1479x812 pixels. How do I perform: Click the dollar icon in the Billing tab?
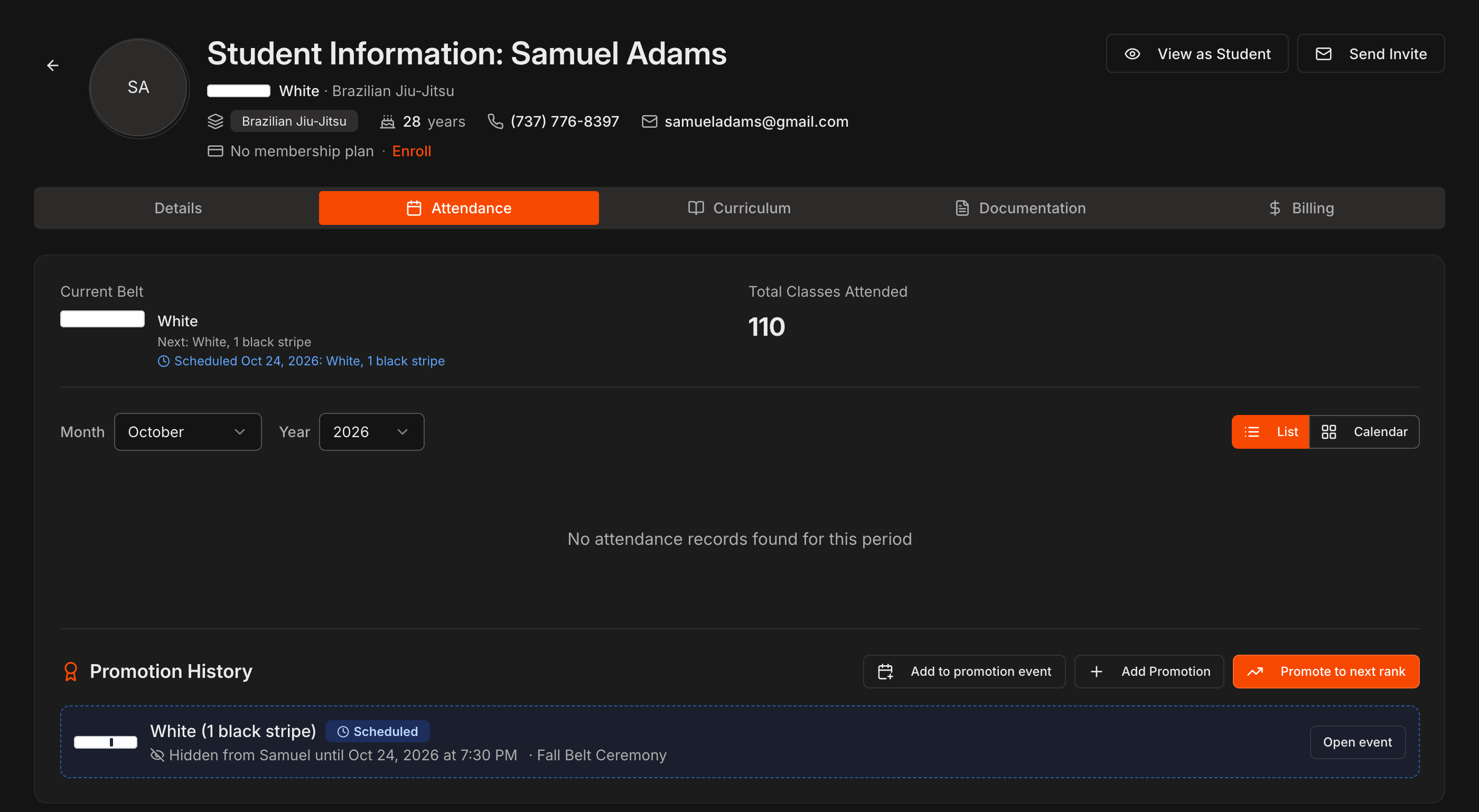click(x=1275, y=207)
